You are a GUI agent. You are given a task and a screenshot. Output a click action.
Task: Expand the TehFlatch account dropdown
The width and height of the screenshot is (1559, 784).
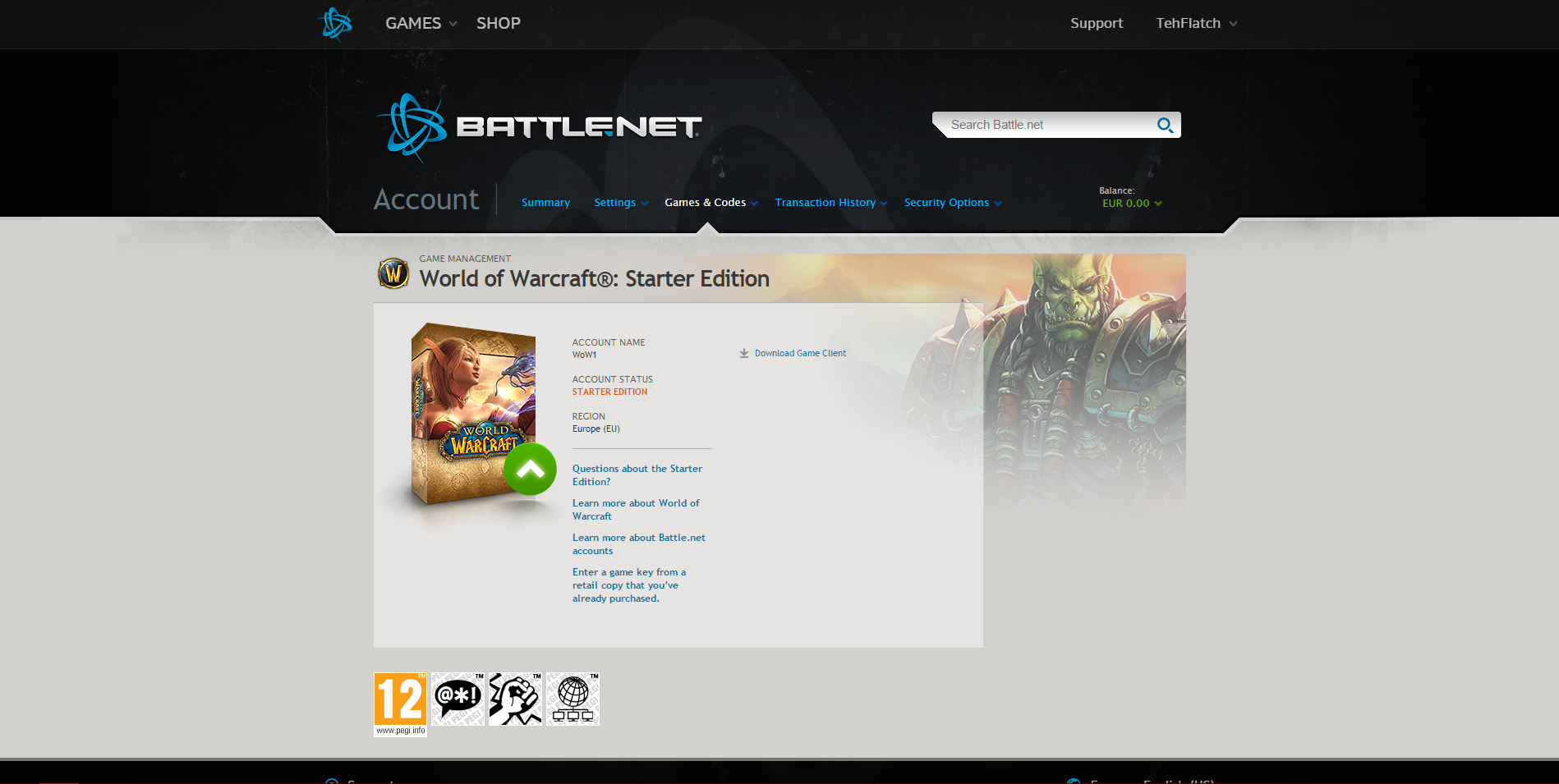(x=1197, y=23)
